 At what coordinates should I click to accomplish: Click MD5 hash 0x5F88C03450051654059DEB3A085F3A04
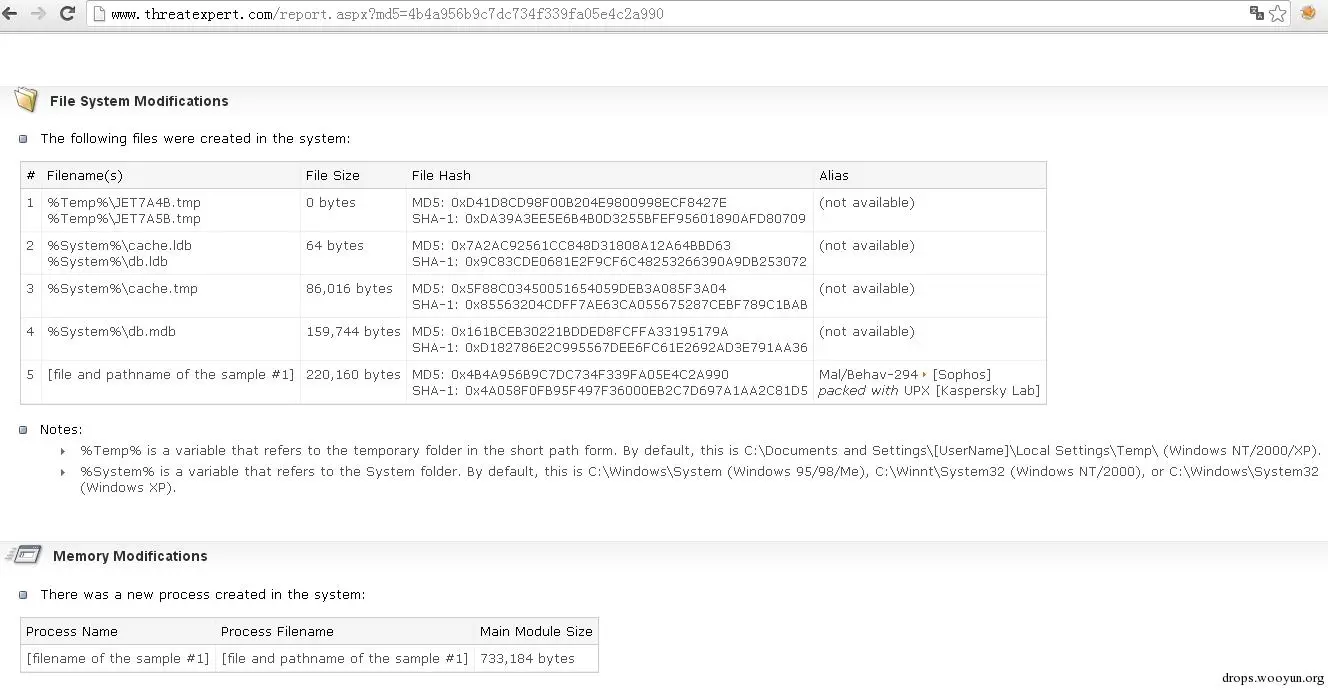point(569,289)
